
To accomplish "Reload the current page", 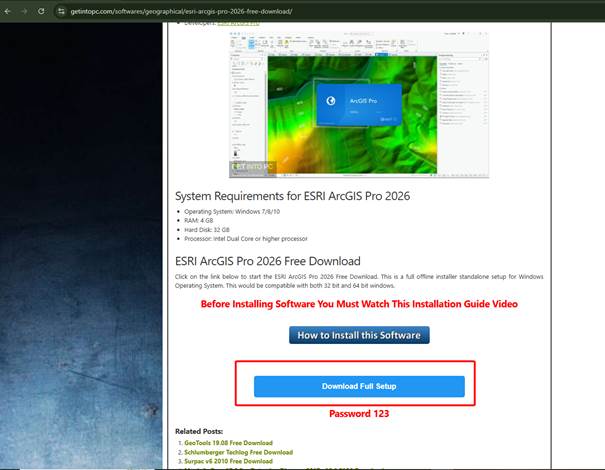I will coord(41,10).
